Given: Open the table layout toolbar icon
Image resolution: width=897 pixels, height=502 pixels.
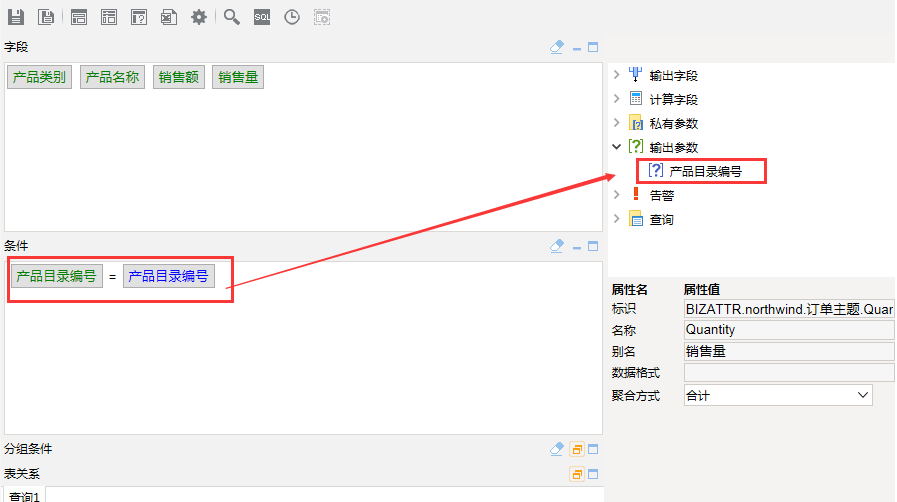Looking at the screenshot, I should coord(109,17).
